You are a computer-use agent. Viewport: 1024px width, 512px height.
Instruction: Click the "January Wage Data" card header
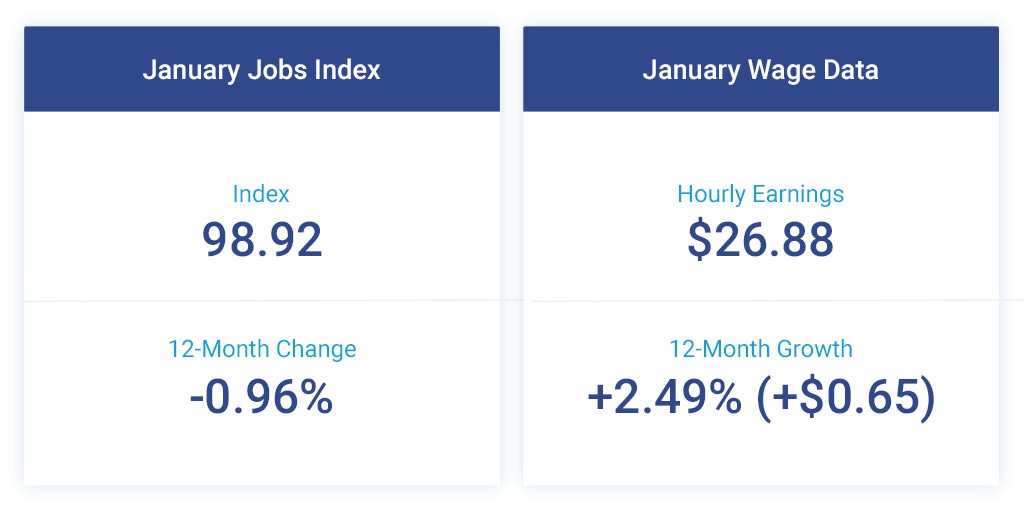coord(760,70)
